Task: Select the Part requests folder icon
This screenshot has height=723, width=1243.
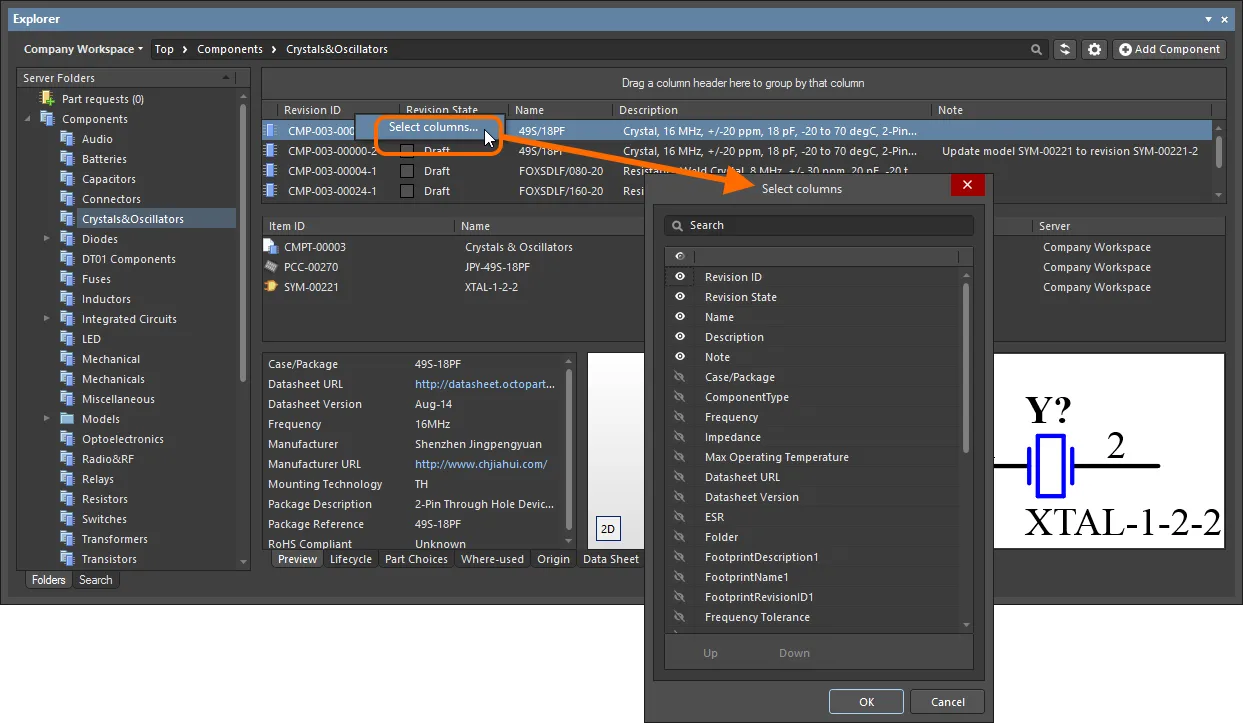Action: pos(47,98)
